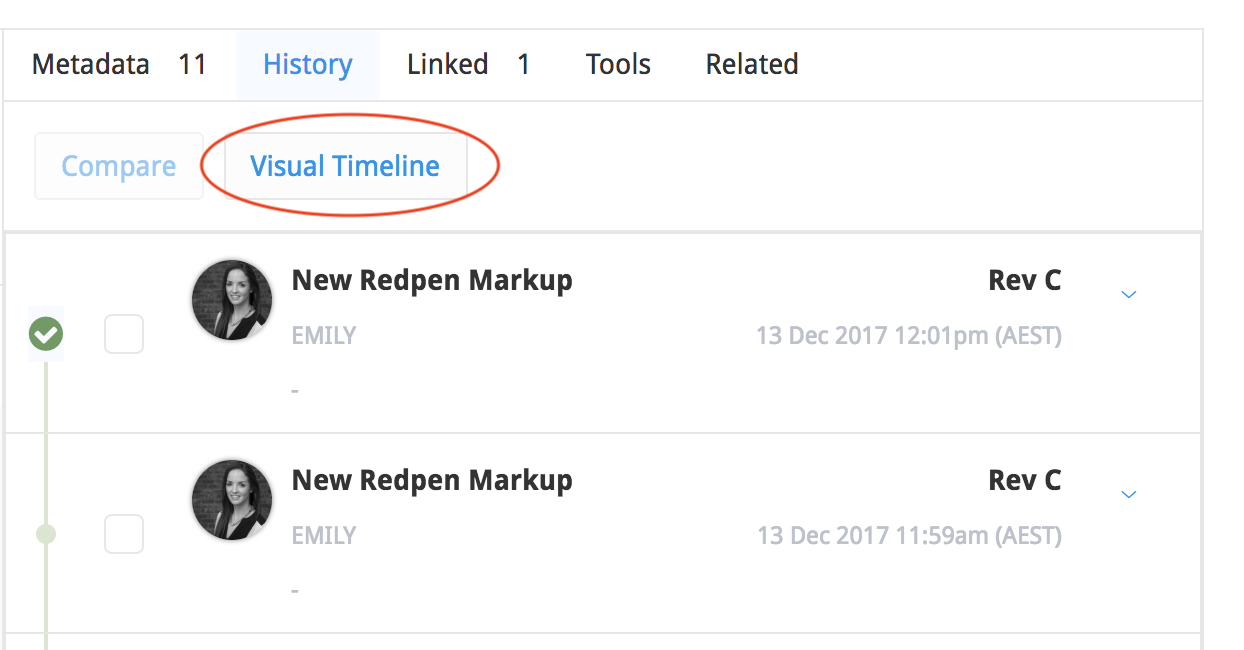Viewport: 1244px width, 650px height.
Task: Click the New Redpen Markup title at 12:01pm
Action: 432,281
